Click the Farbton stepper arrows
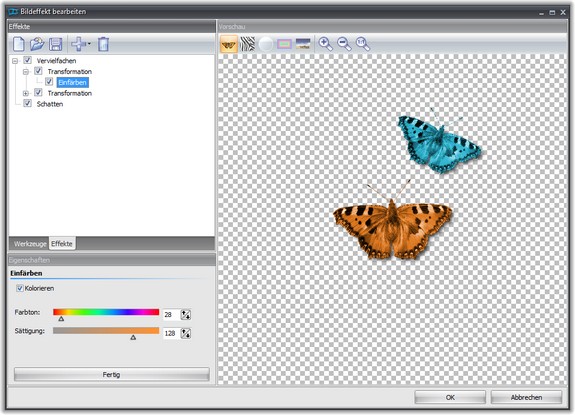The width and height of the screenshot is (575, 415). pyautogui.click(x=186, y=315)
